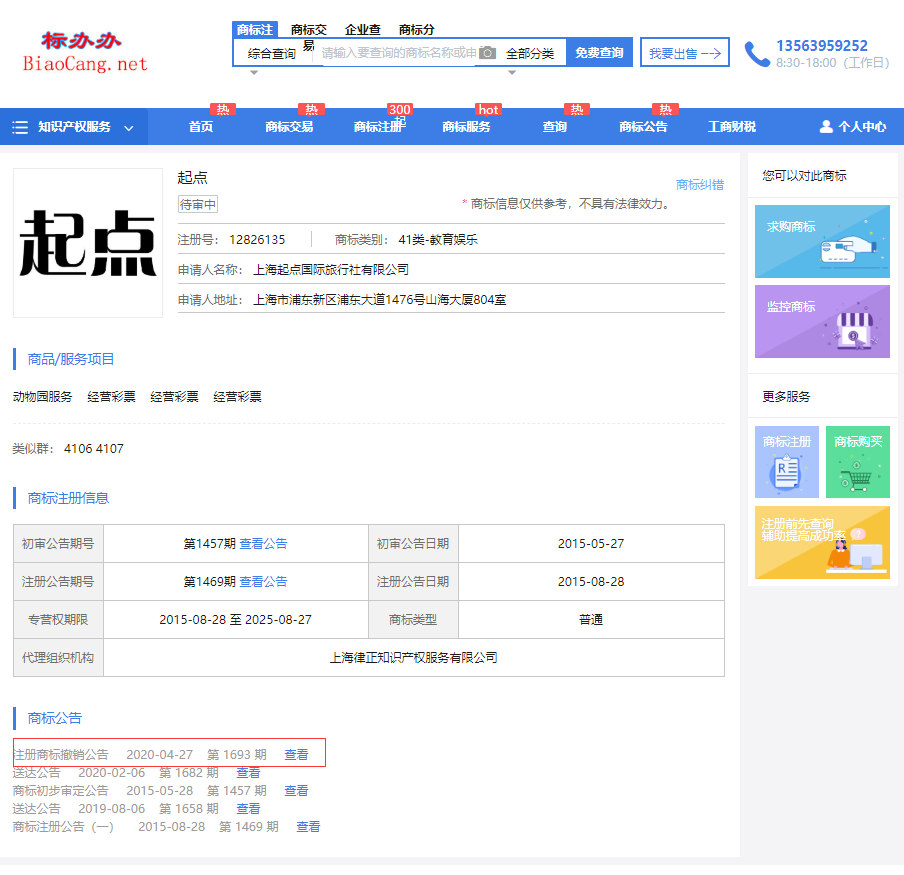Select the 商标分 search tab
Viewport: 904px width, 875px height.
pyautogui.click(x=416, y=29)
